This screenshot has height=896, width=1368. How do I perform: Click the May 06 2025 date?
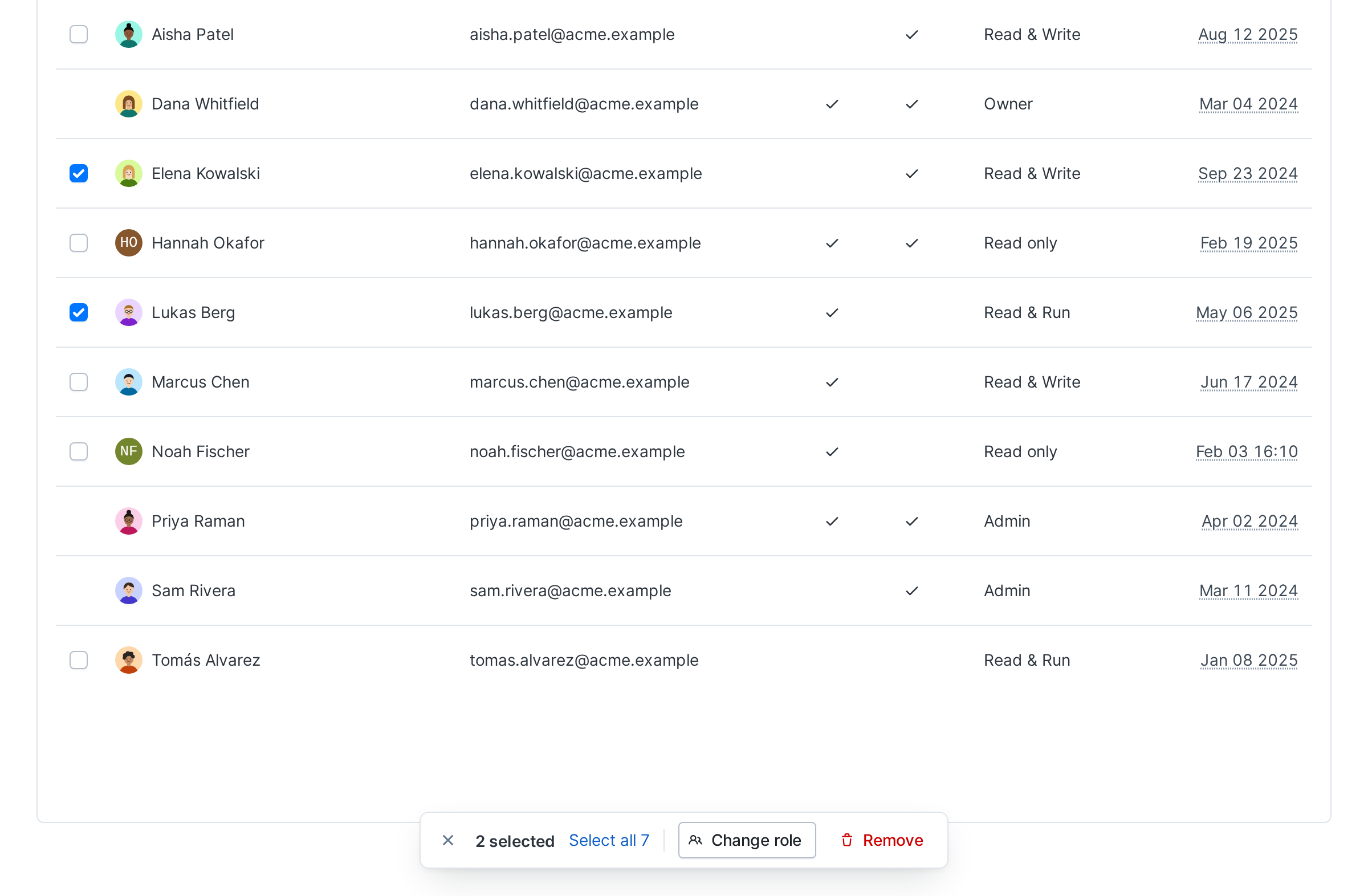(x=1247, y=313)
